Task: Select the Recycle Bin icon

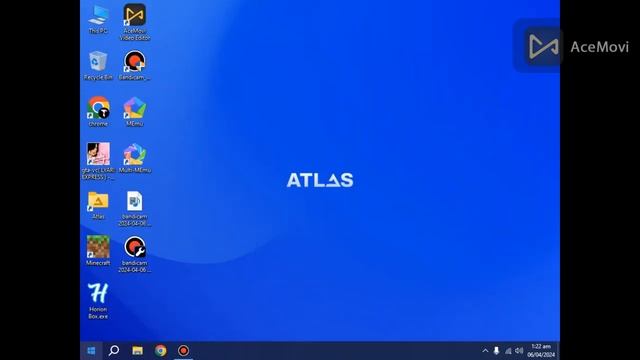Action: pyautogui.click(x=98, y=65)
